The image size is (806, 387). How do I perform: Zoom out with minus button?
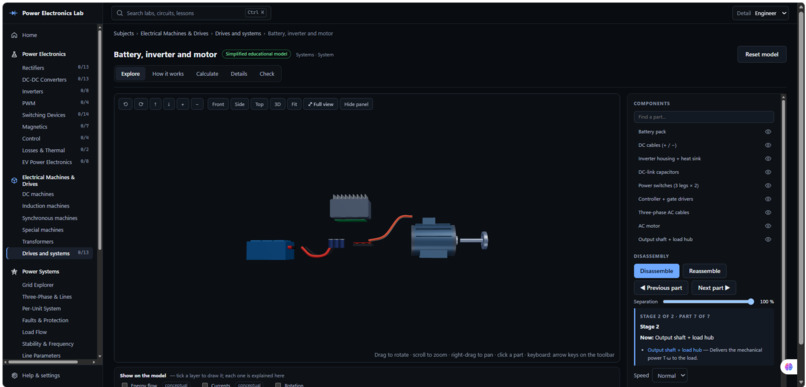pyautogui.click(x=197, y=104)
